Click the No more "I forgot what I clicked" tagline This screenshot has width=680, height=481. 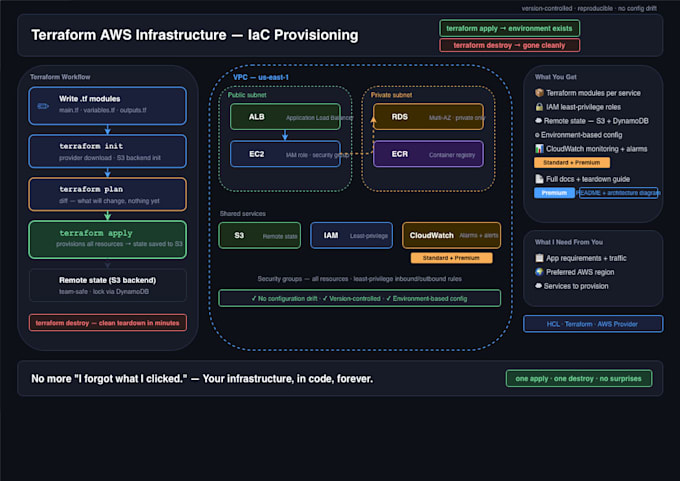(202, 379)
